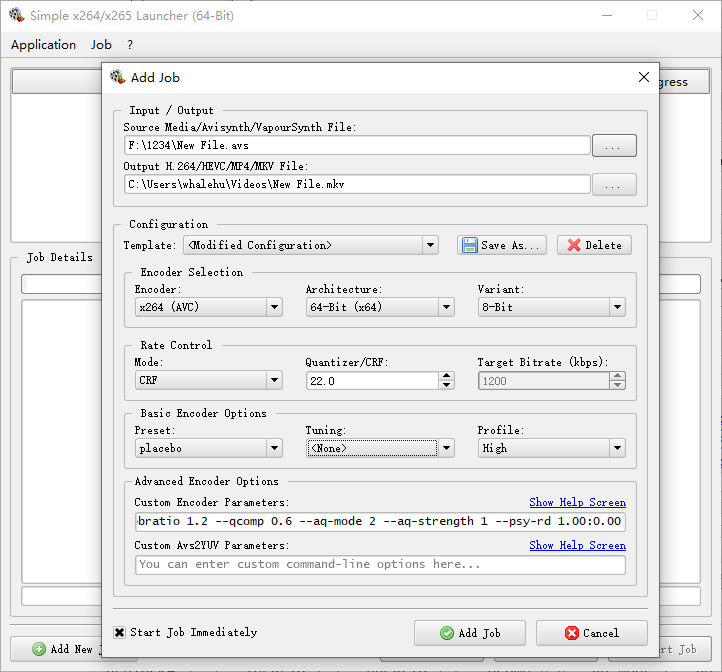Click green plus icon of Add New Job
722x672 pixels.
click(39, 649)
